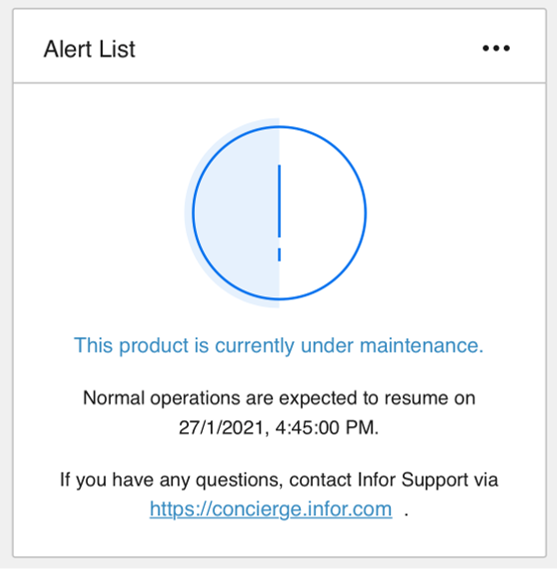Click the shaded left half of alert circle

point(236,213)
